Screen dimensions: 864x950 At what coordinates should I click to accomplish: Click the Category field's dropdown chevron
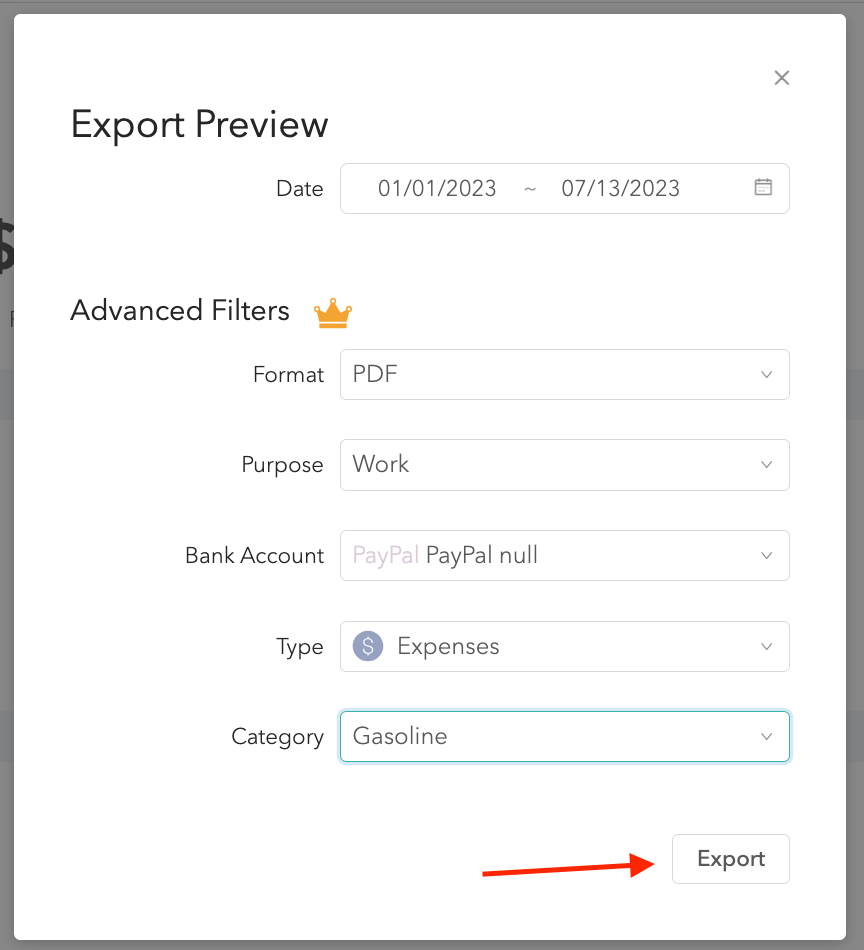point(766,736)
